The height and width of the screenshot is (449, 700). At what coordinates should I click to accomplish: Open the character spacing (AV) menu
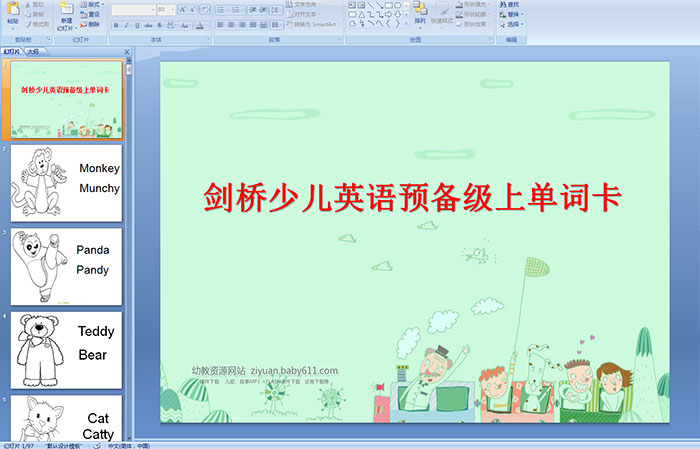tap(171, 25)
